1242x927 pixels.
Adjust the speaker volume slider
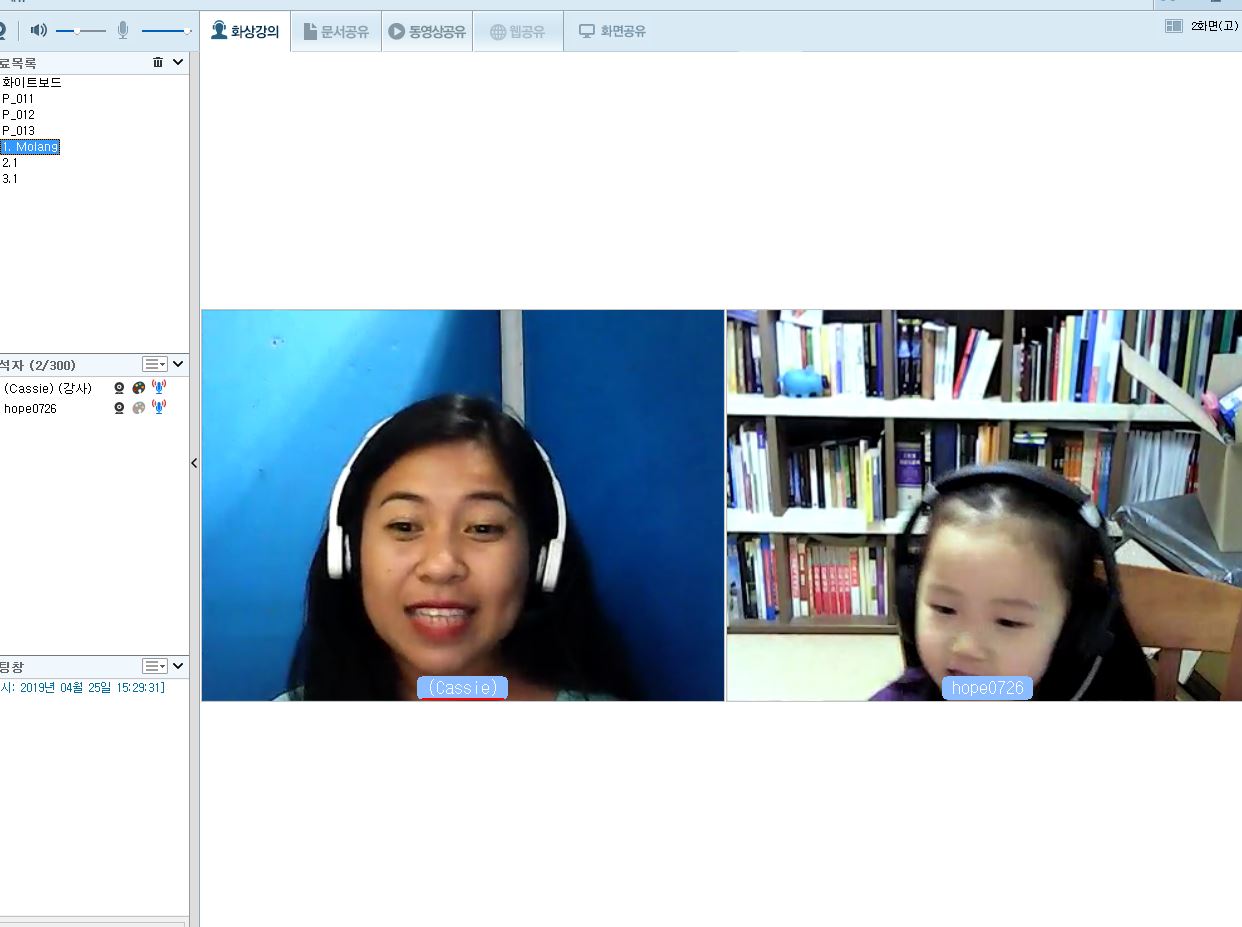[78, 31]
